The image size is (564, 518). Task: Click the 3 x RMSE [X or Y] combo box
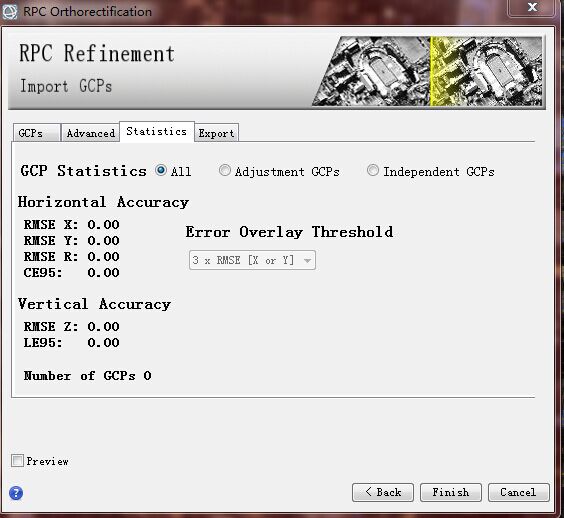pyautogui.click(x=253, y=260)
